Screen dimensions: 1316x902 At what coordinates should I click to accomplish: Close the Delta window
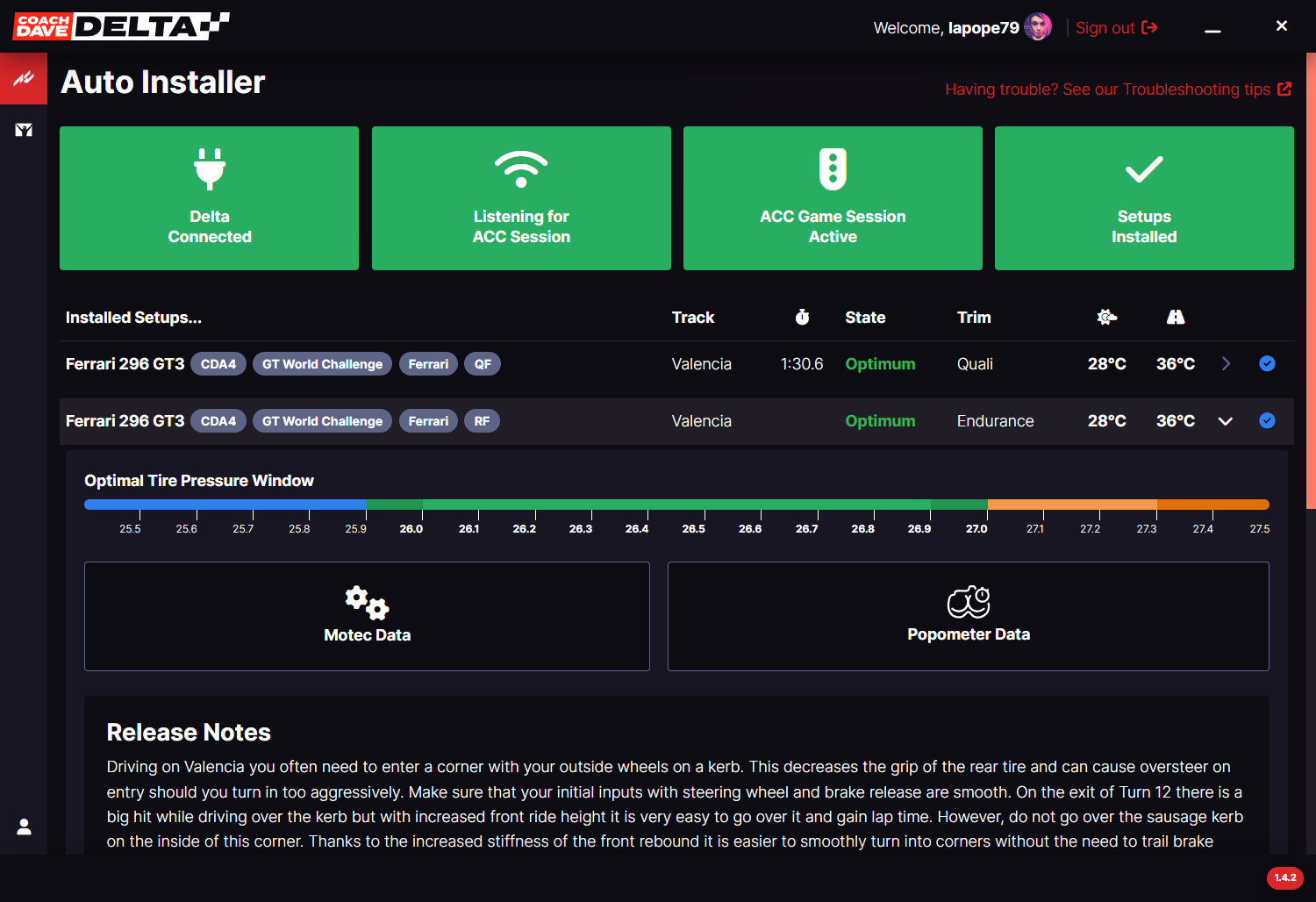tap(1281, 26)
